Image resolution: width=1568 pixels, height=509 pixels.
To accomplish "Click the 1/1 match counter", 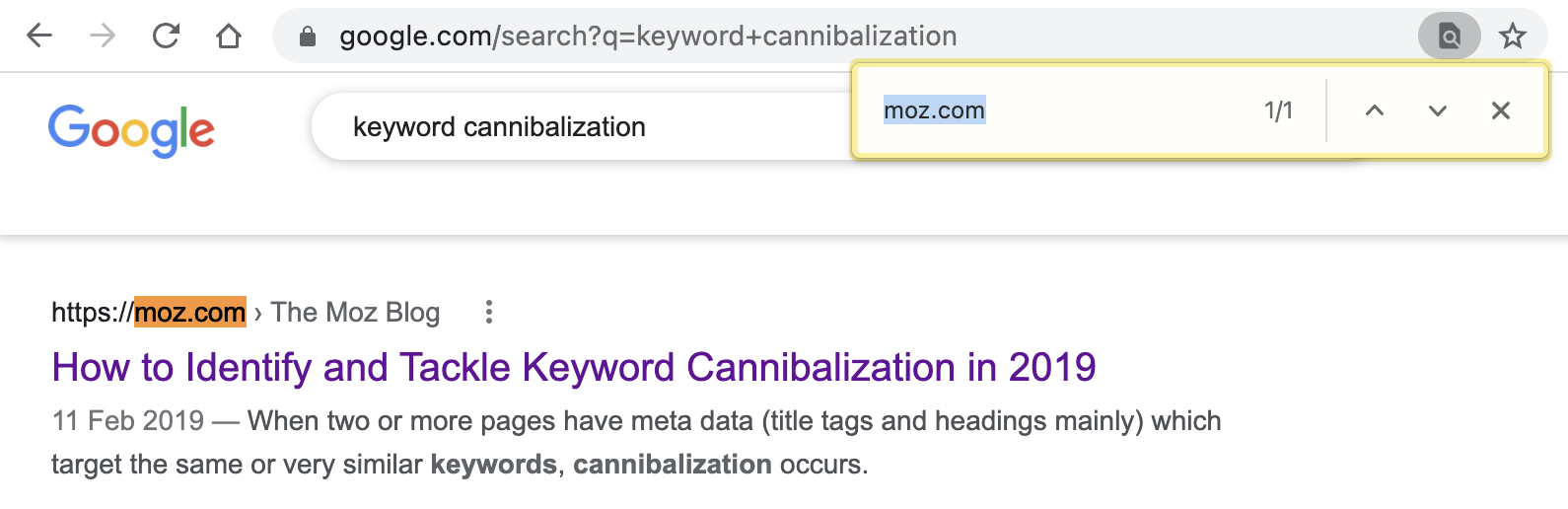I will click(1278, 110).
